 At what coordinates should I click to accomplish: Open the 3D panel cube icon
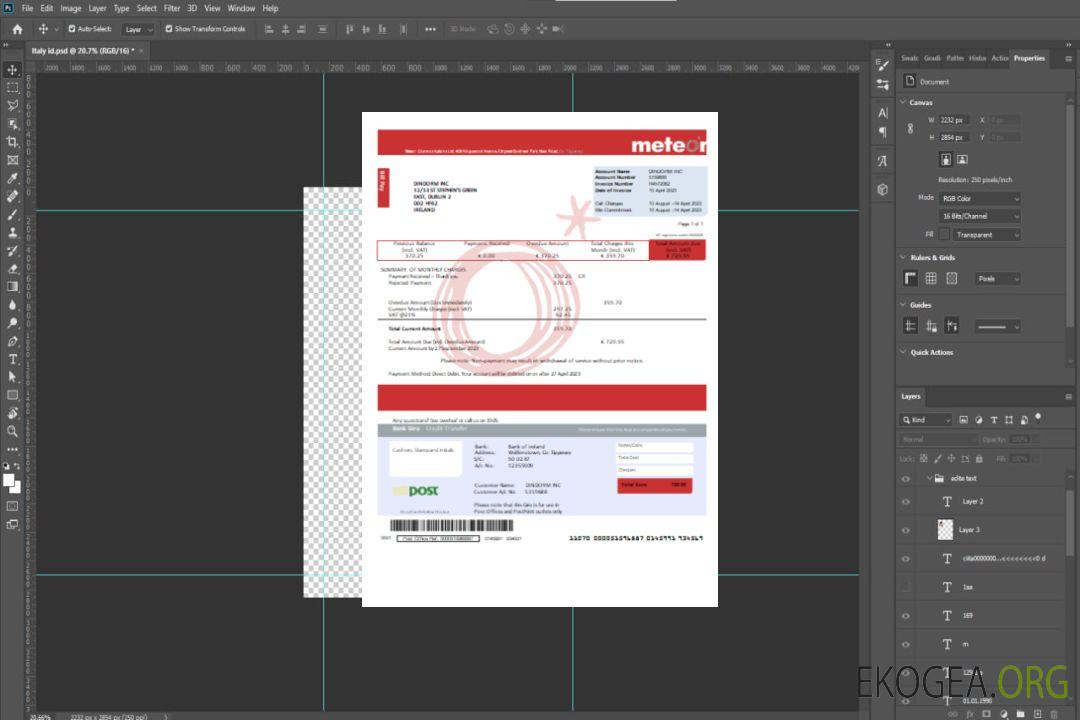point(883,189)
